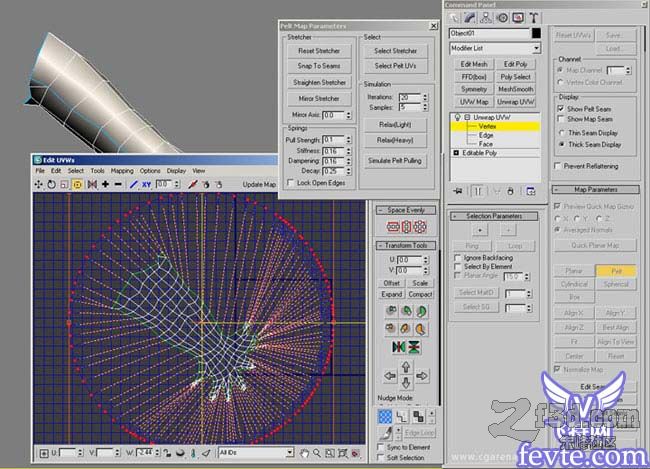
Task: Click the Nudge up arrow
Action: pyautogui.click(x=406, y=367)
